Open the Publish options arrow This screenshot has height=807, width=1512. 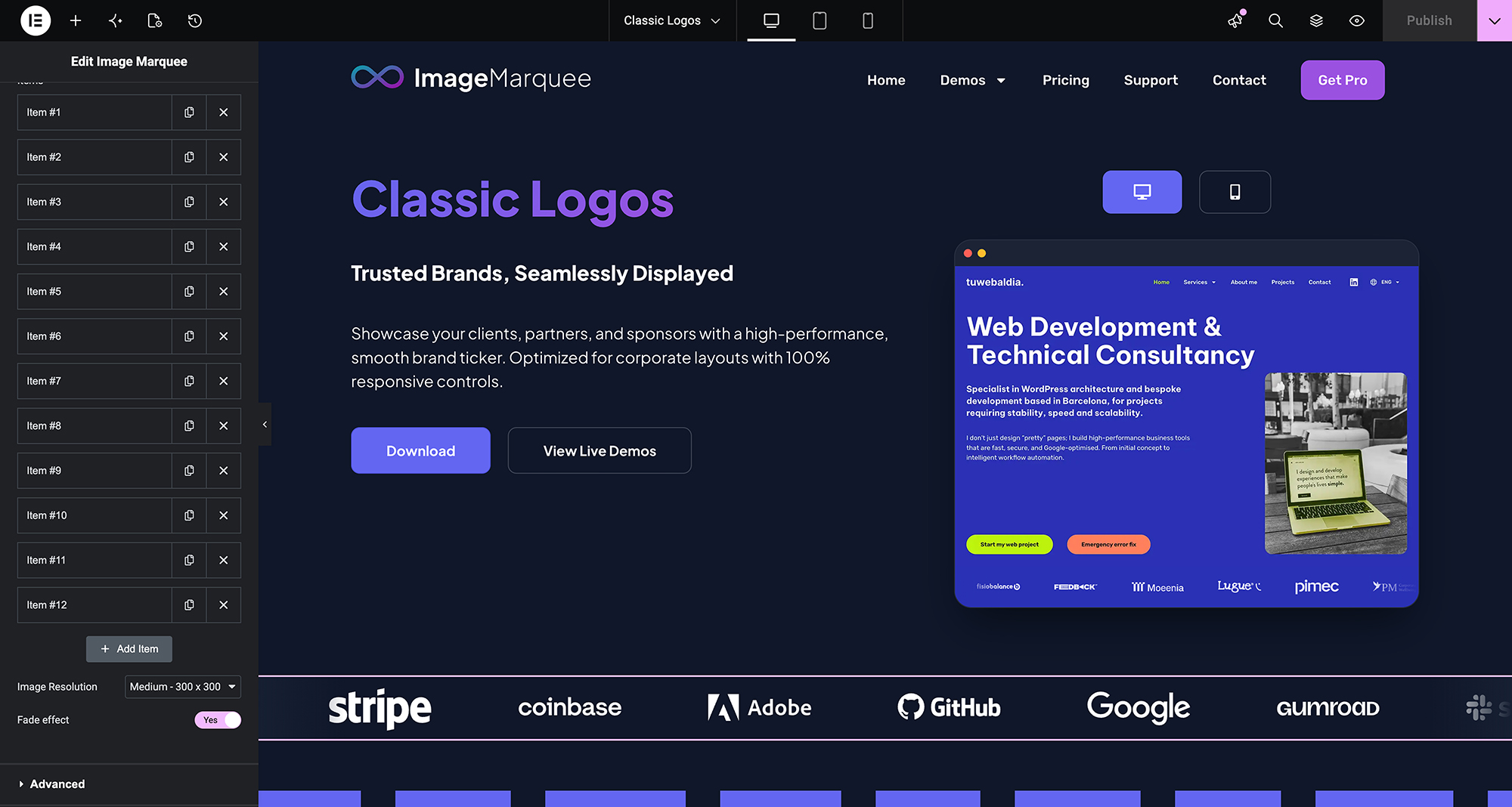click(1495, 20)
